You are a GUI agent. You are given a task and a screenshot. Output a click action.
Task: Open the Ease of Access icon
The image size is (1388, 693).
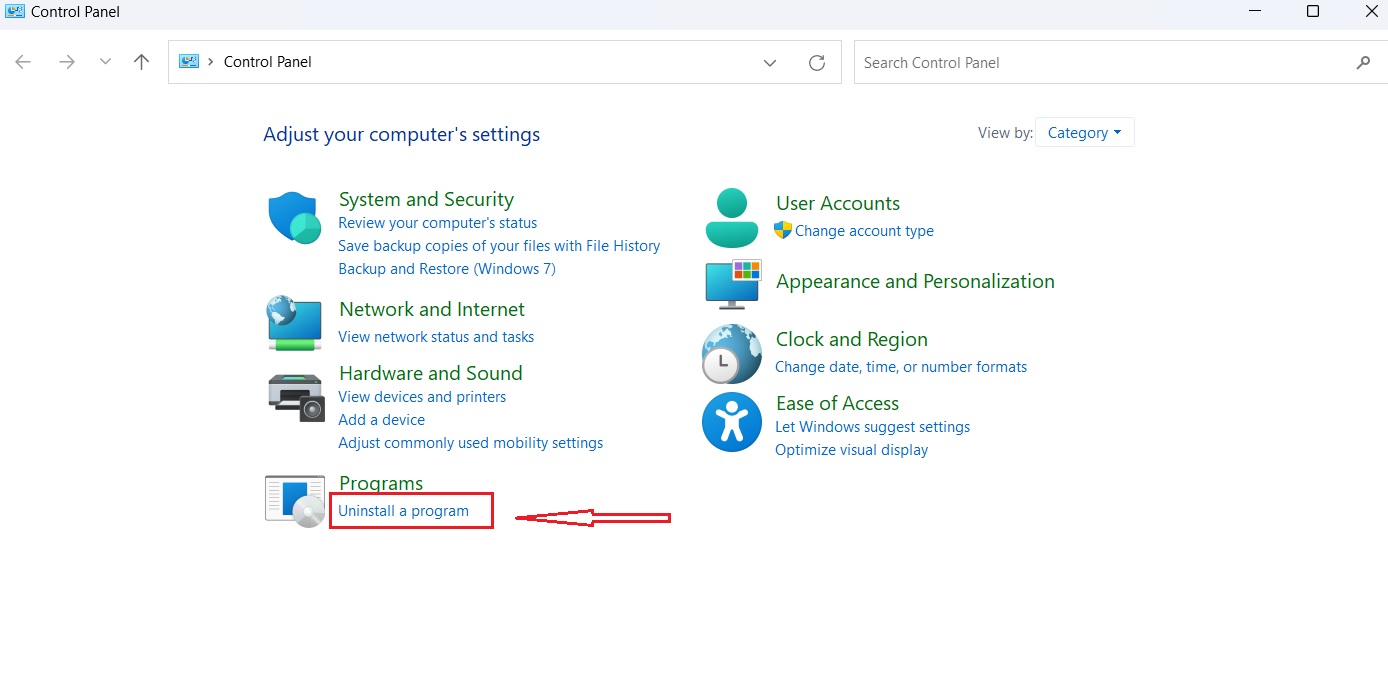tap(731, 422)
